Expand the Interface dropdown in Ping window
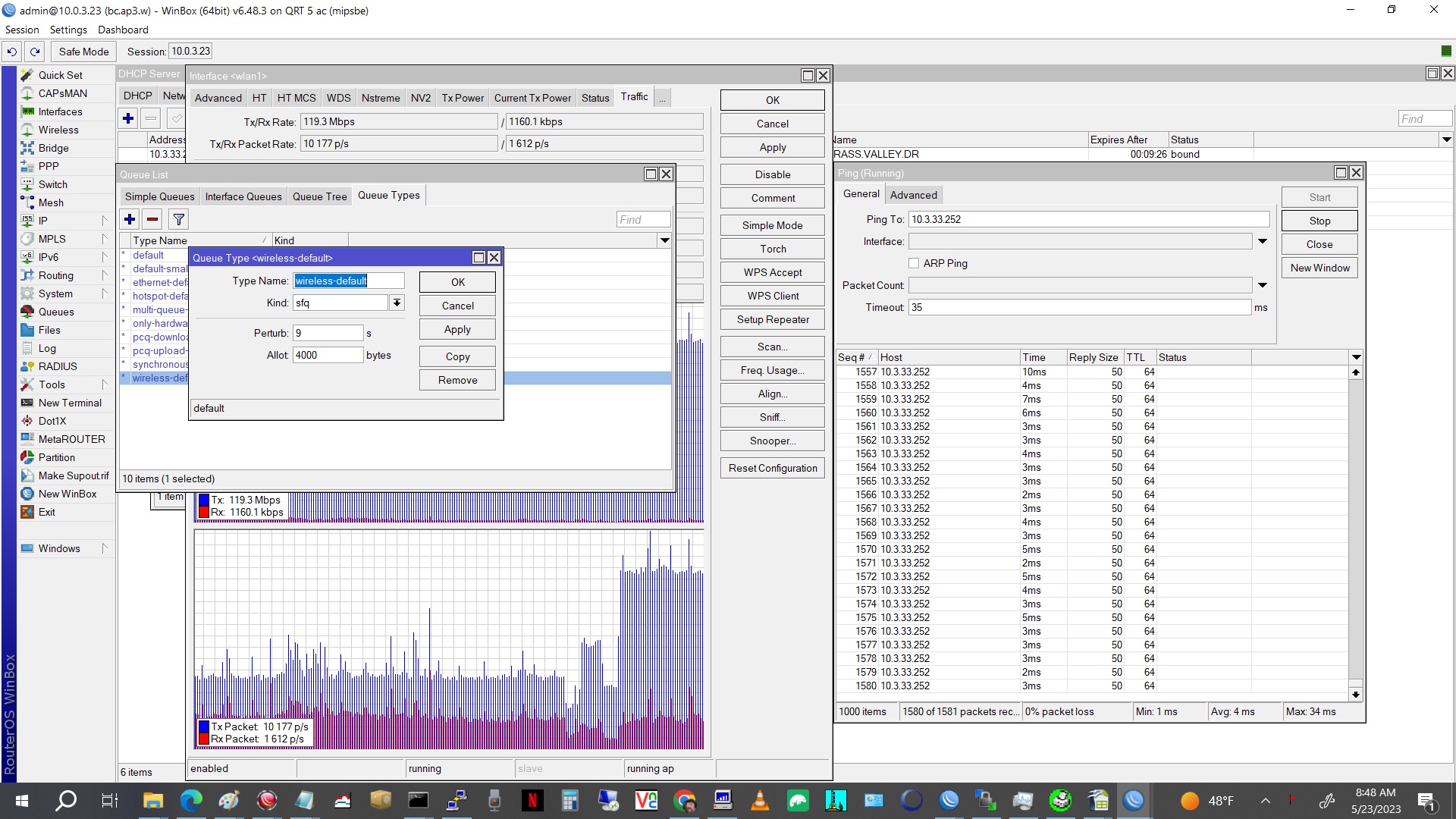 coord(1262,241)
